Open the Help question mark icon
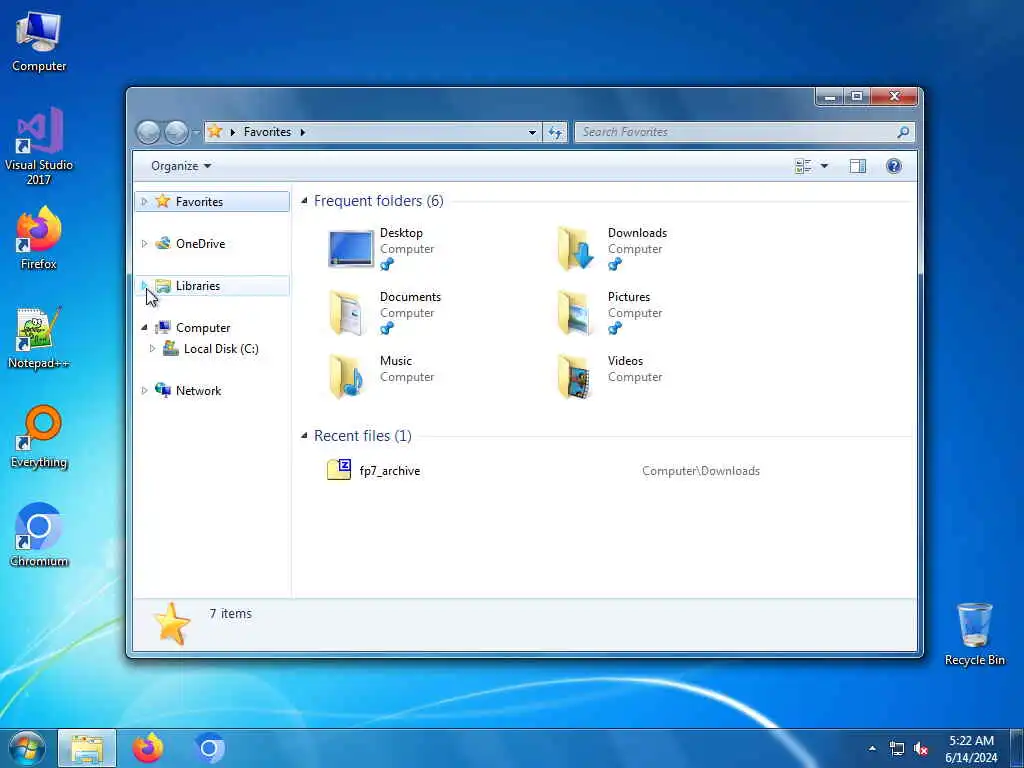The height and width of the screenshot is (768, 1024). pos(893,166)
